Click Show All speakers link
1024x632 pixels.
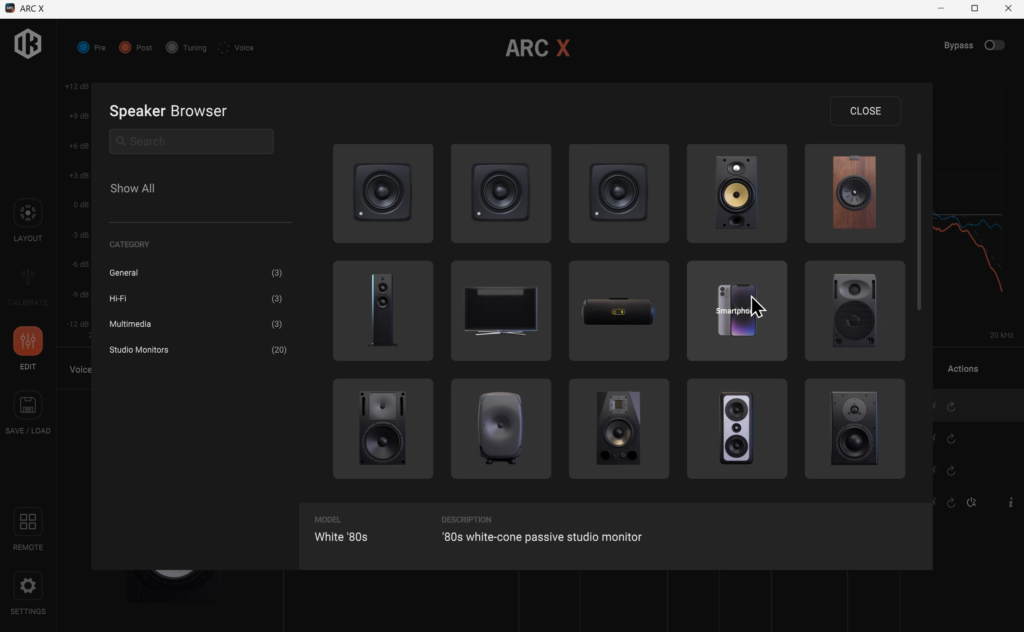click(x=132, y=188)
